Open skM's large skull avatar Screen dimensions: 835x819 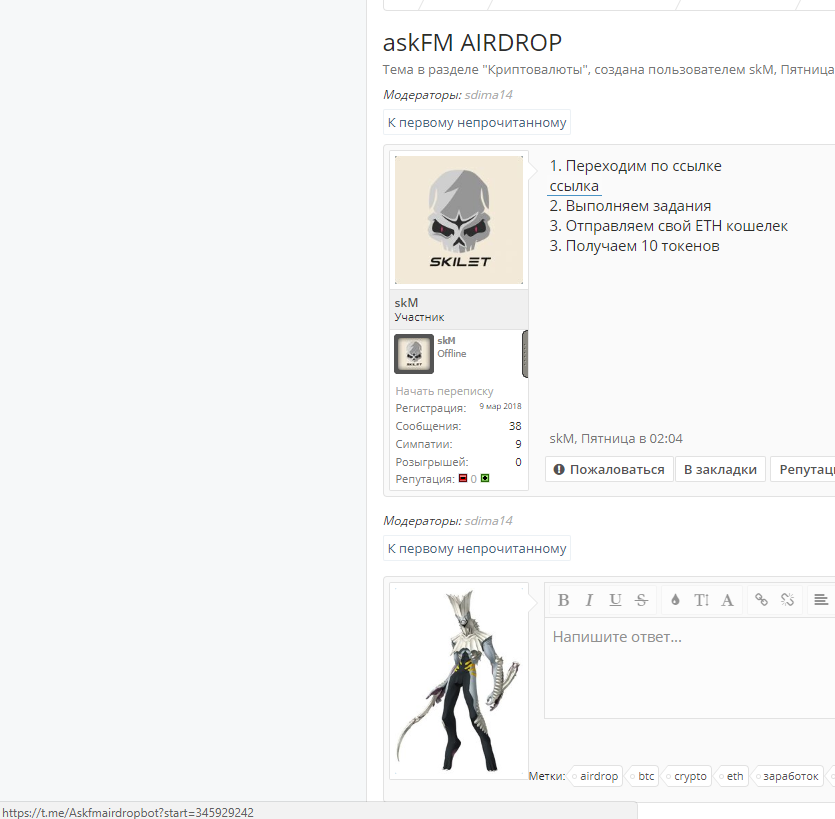click(x=459, y=220)
